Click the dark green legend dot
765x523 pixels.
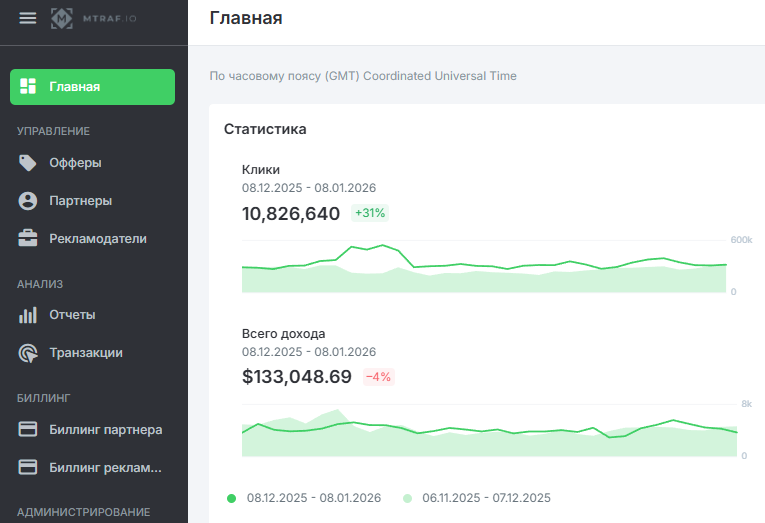pyautogui.click(x=232, y=498)
